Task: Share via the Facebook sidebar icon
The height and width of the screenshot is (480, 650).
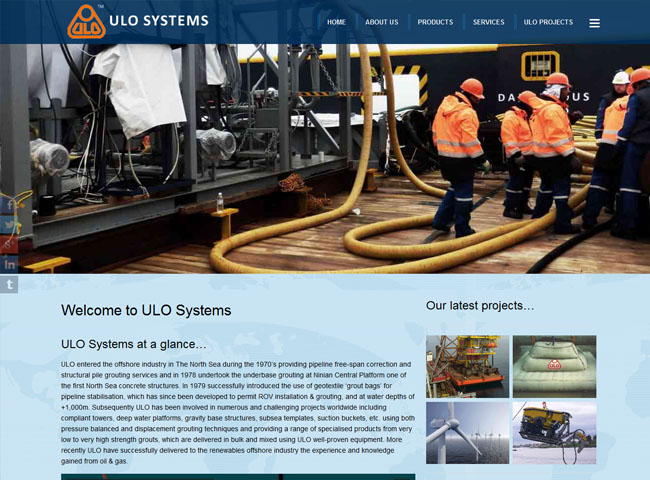Action: pyautogui.click(x=9, y=204)
